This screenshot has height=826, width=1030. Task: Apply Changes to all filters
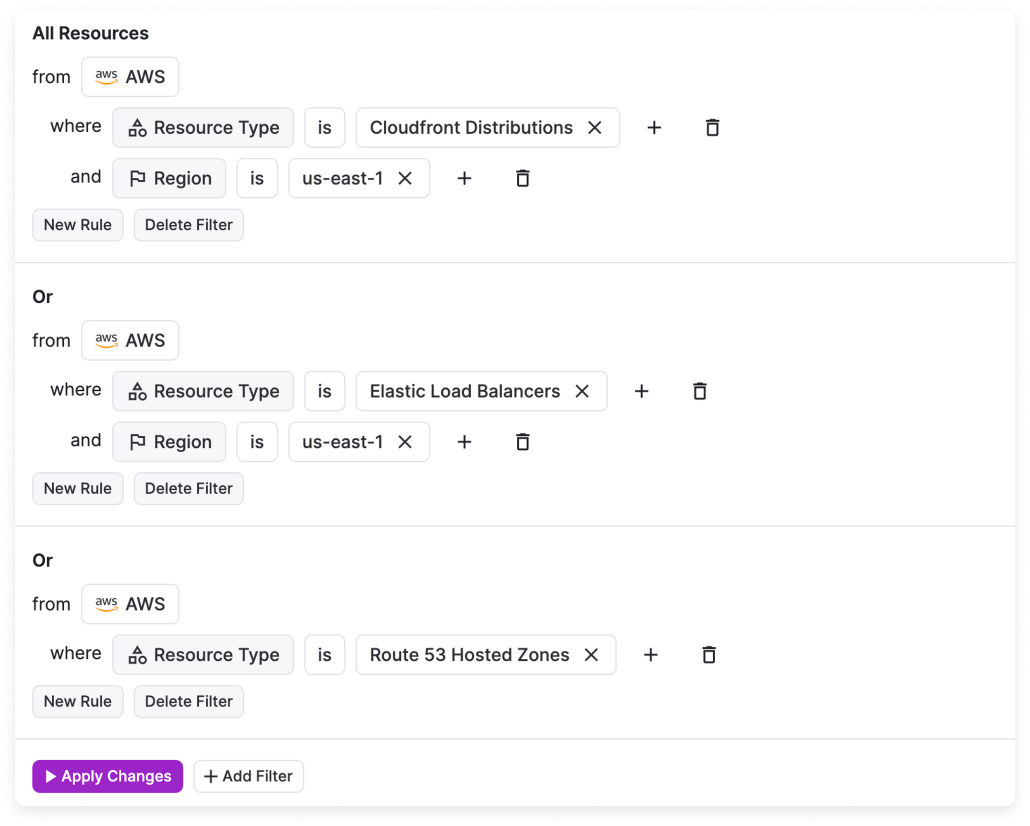pyautogui.click(x=107, y=776)
